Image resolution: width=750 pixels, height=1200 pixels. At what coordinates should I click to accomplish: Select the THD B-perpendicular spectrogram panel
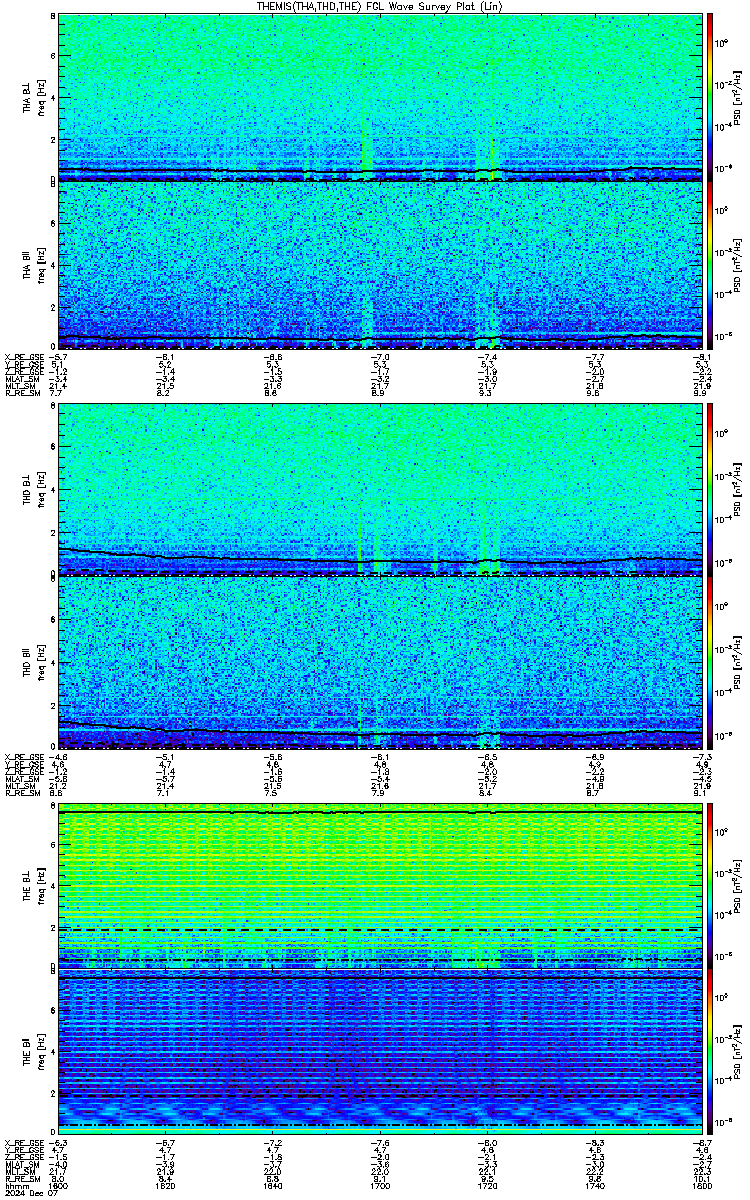point(380,491)
